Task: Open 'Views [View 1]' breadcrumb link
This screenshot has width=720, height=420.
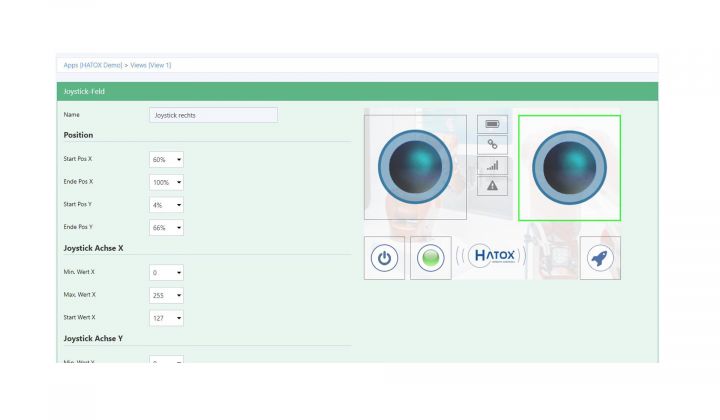Action: point(151,65)
